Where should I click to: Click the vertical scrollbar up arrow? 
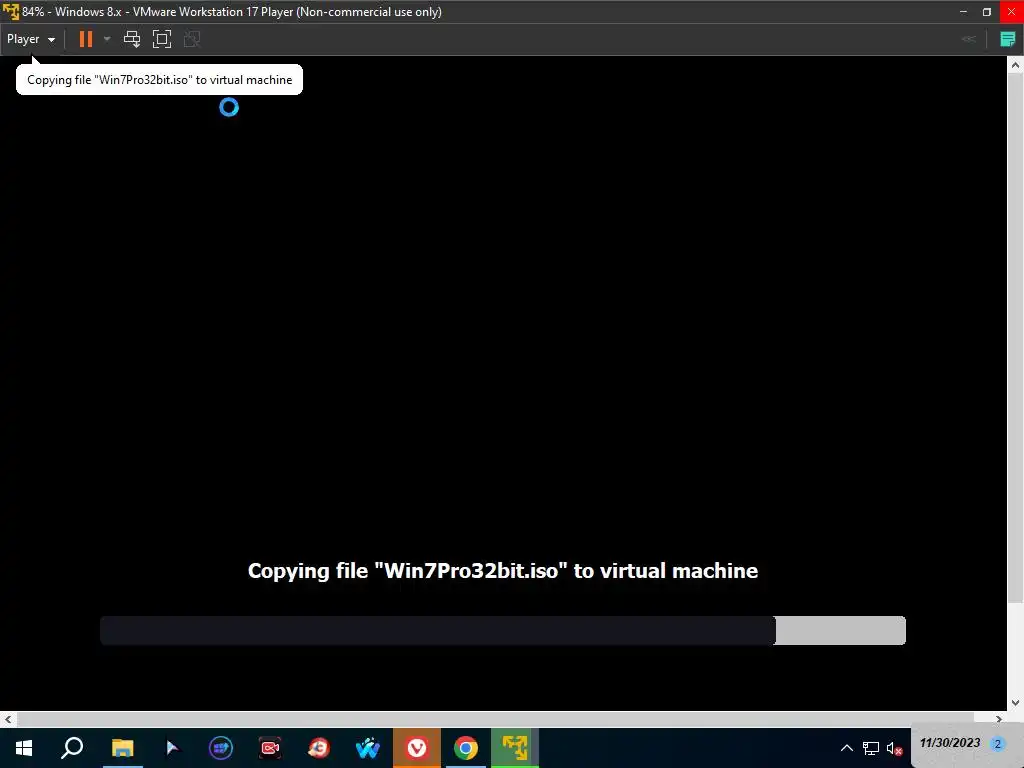click(x=1015, y=65)
